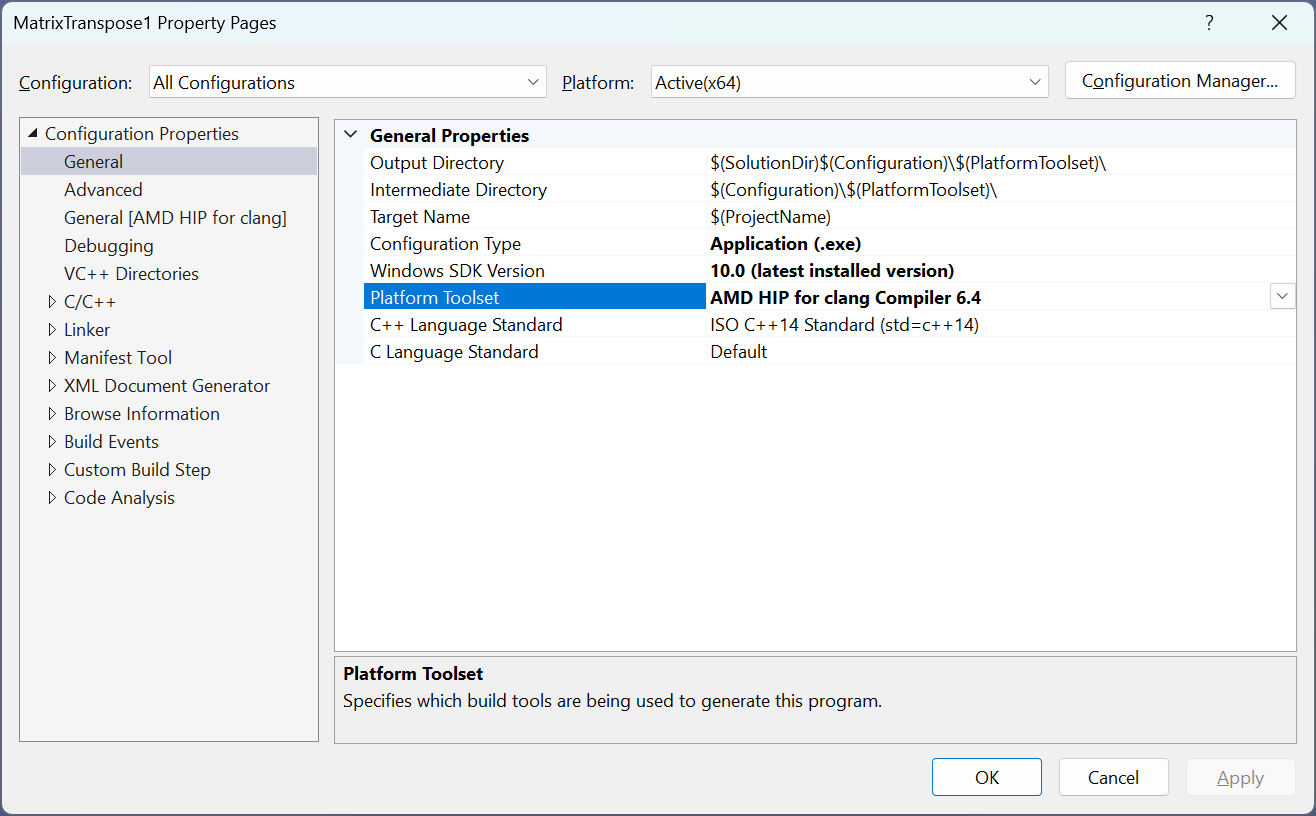1316x816 pixels.
Task: Expand the Linker tree node
Action: [x=53, y=330]
